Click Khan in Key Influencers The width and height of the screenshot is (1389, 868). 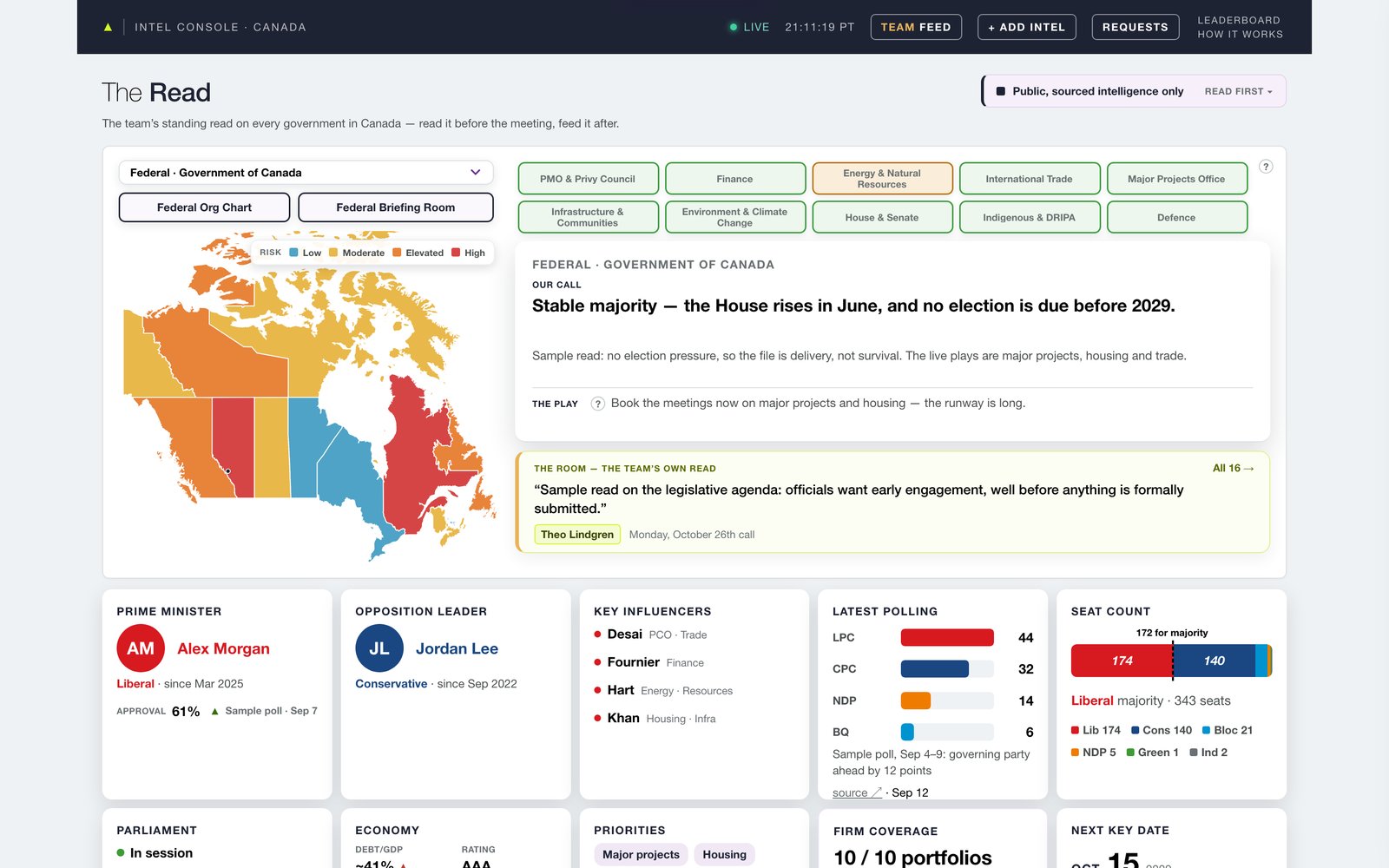point(623,718)
